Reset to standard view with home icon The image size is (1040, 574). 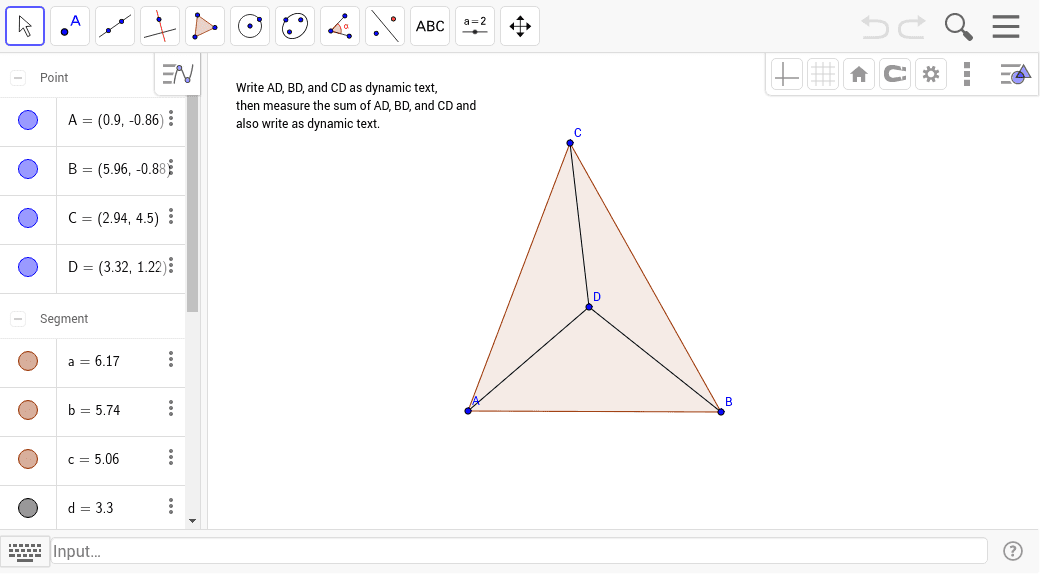pyautogui.click(x=859, y=74)
